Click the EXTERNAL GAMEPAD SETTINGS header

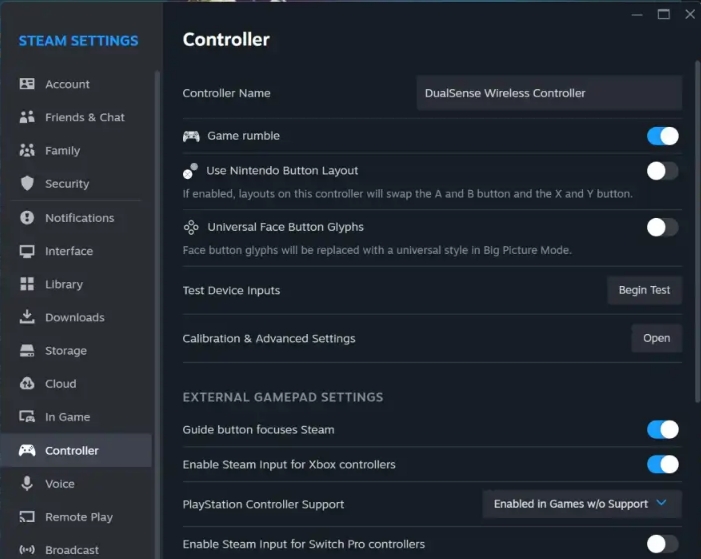click(x=283, y=397)
